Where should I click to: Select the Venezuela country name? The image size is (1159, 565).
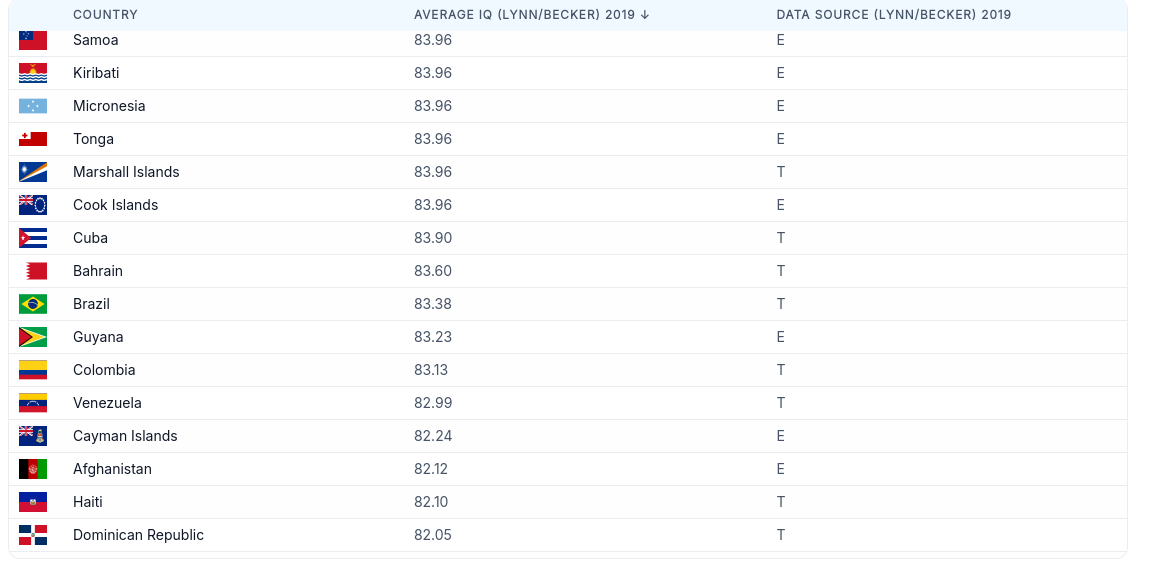pos(107,403)
